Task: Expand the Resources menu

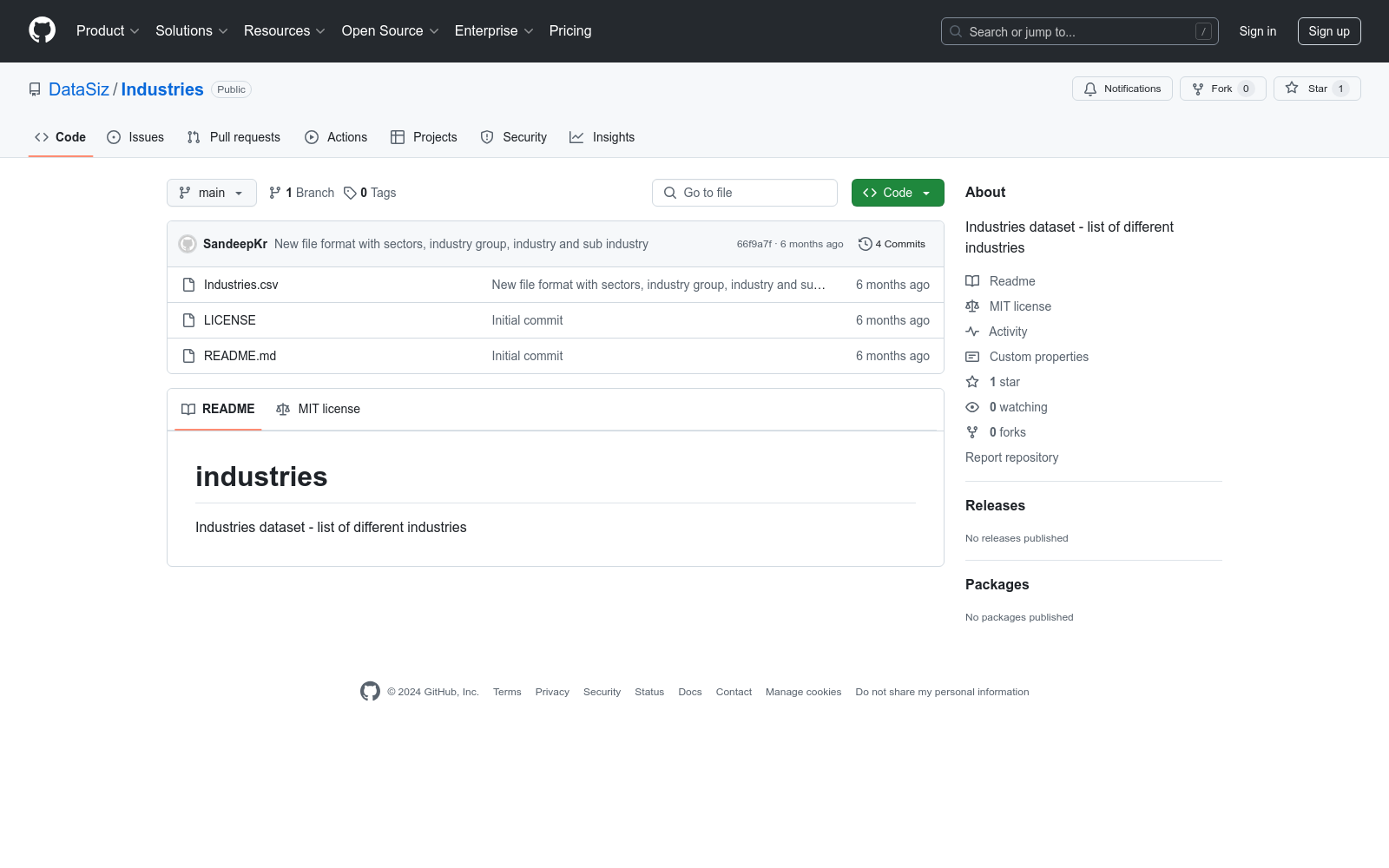Action: (285, 31)
